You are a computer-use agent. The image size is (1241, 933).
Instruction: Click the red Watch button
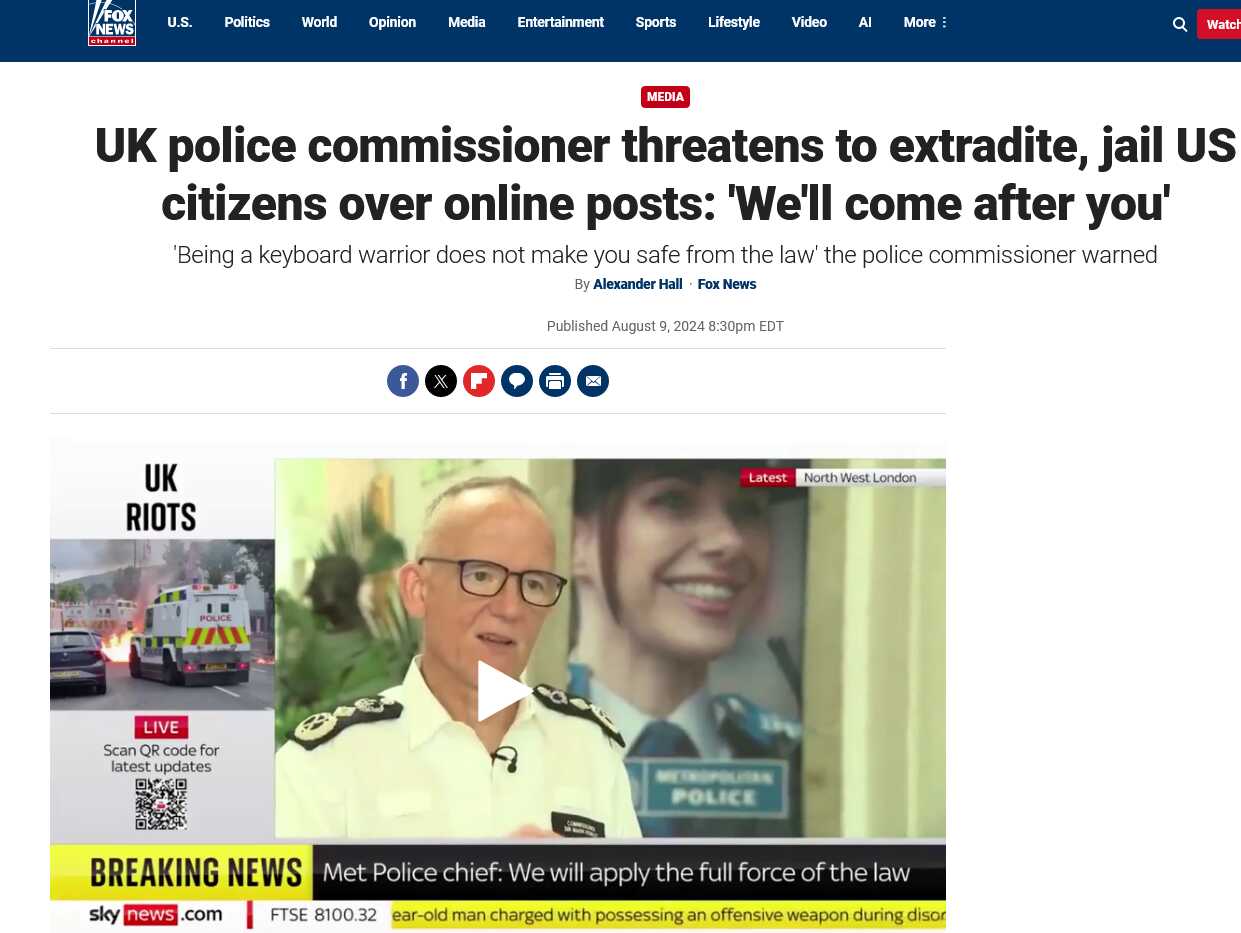1219,24
